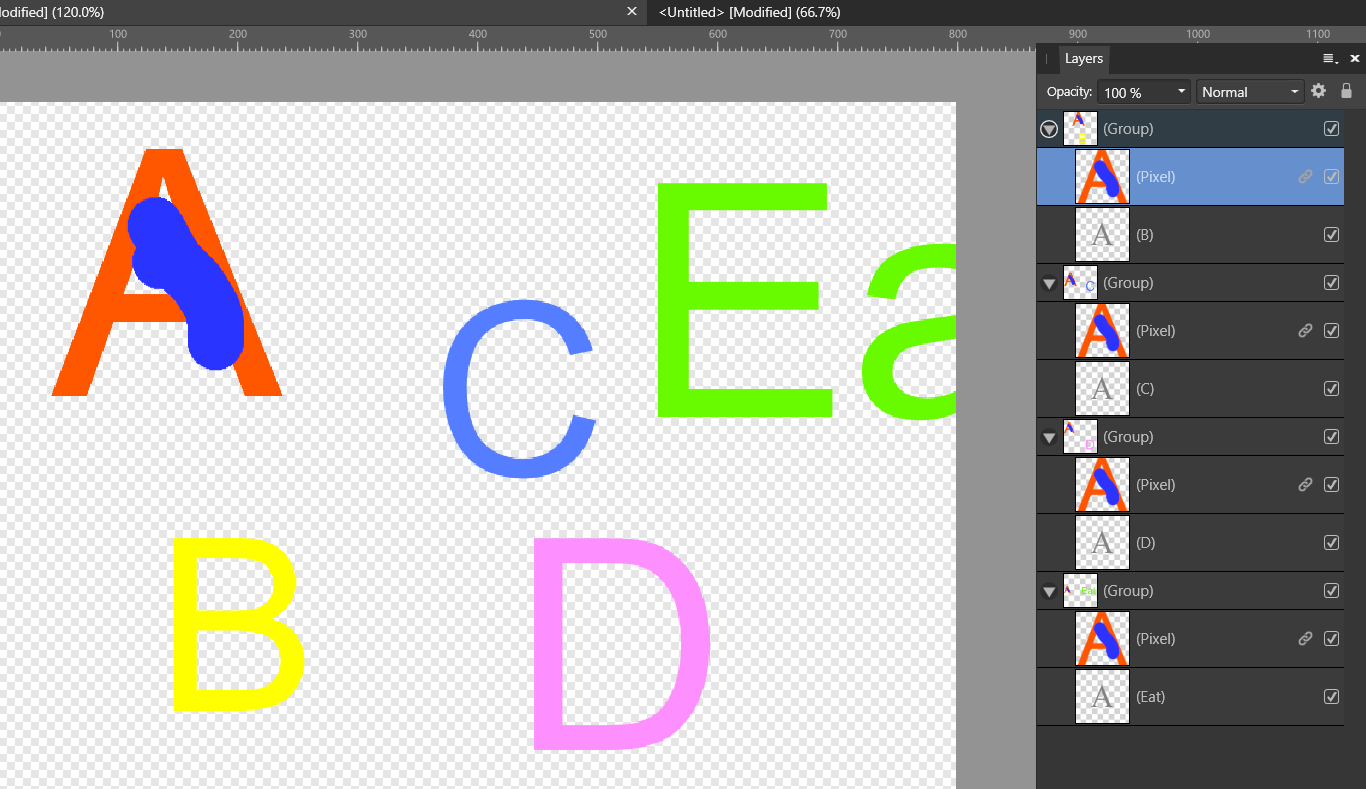
Task: Click link icon on Pixel layer above (C)
Action: click(1305, 331)
